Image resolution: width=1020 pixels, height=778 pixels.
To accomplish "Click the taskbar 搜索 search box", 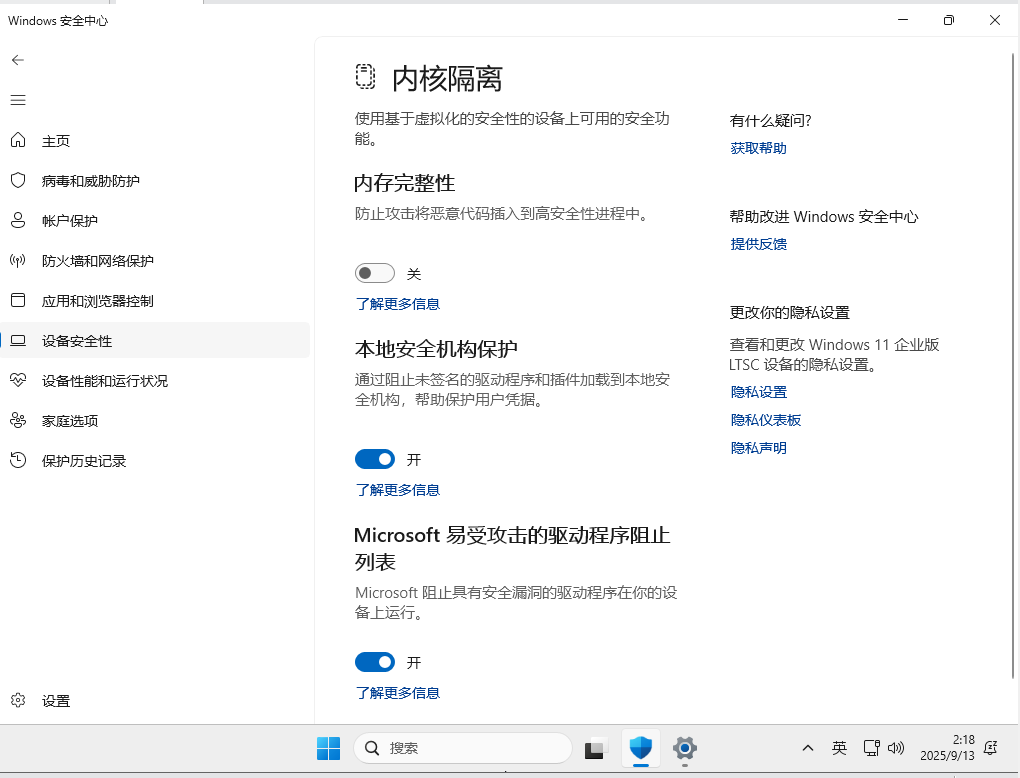I will click(x=464, y=748).
